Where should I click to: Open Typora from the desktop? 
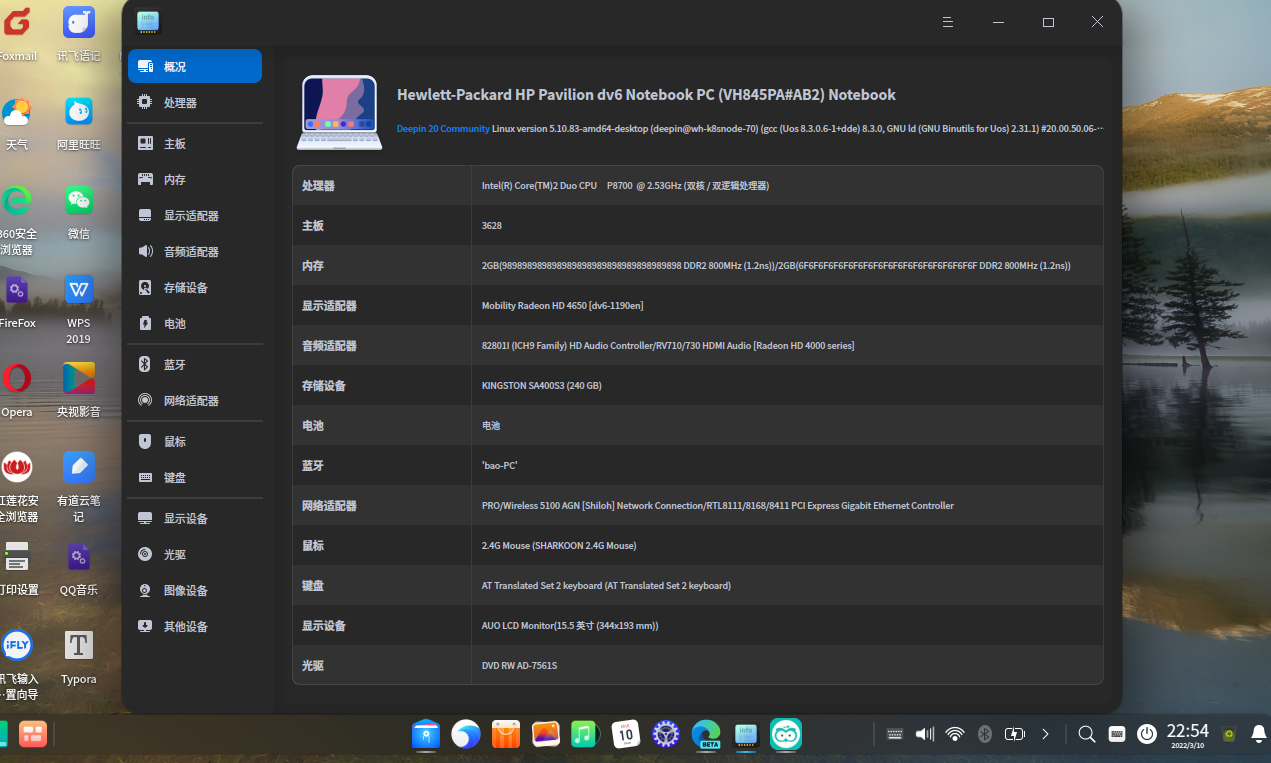79,656
